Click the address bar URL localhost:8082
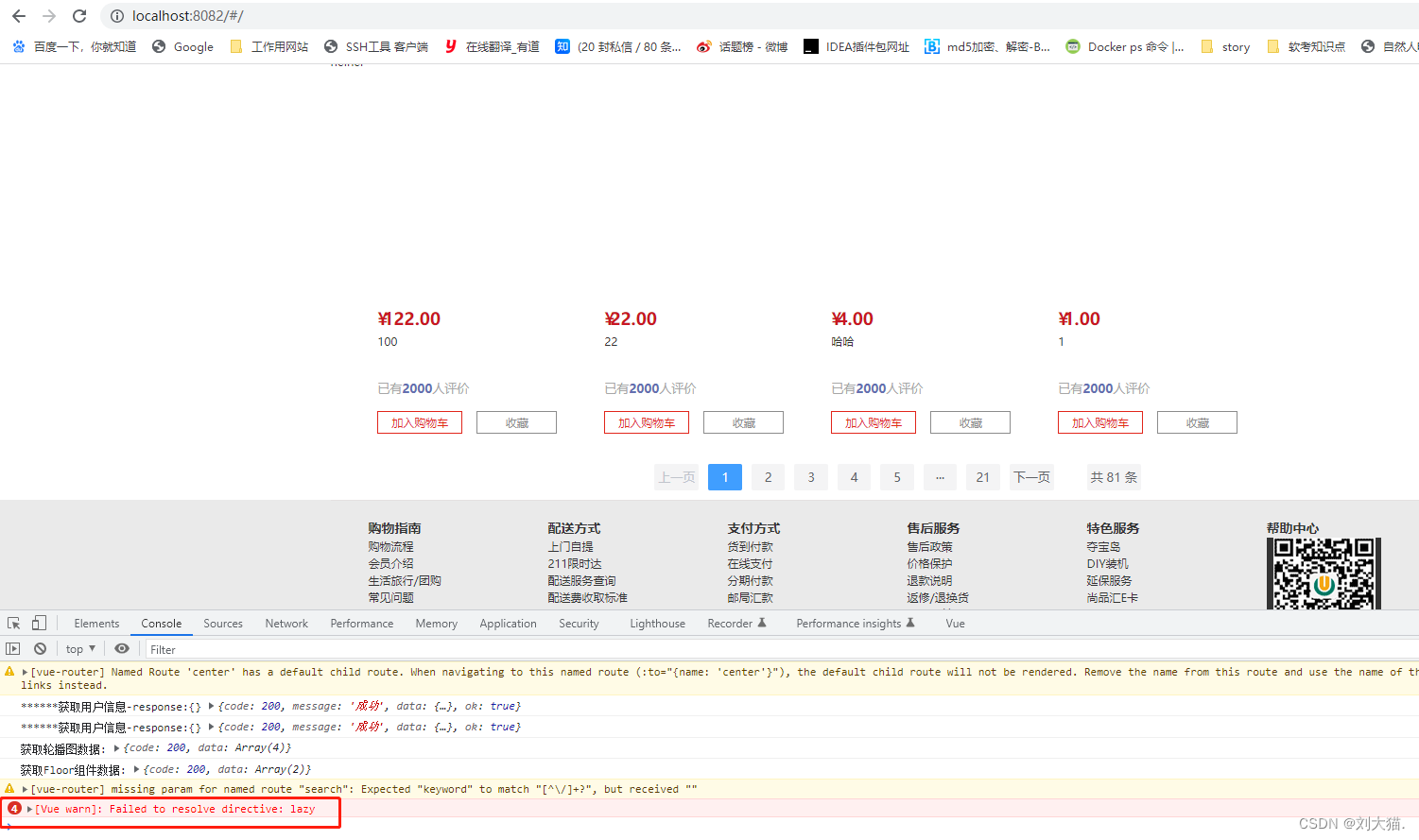Screen dimensions: 1419x840 point(187,16)
